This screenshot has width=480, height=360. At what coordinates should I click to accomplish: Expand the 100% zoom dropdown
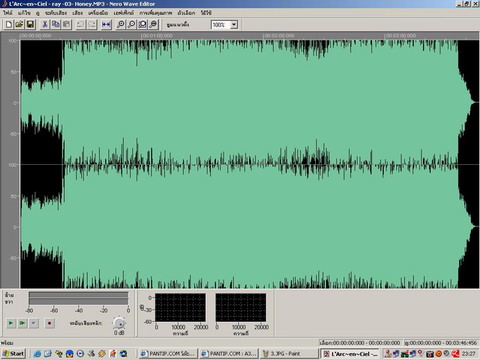[234, 25]
